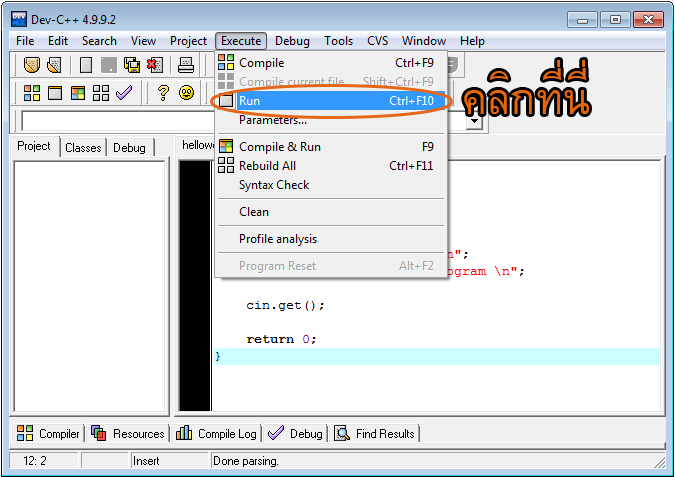Choose Rebuild All Ctrl+F11 entry
Viewport: 675px width, 477px height.
pyautogui.click(x=331, y=166)
